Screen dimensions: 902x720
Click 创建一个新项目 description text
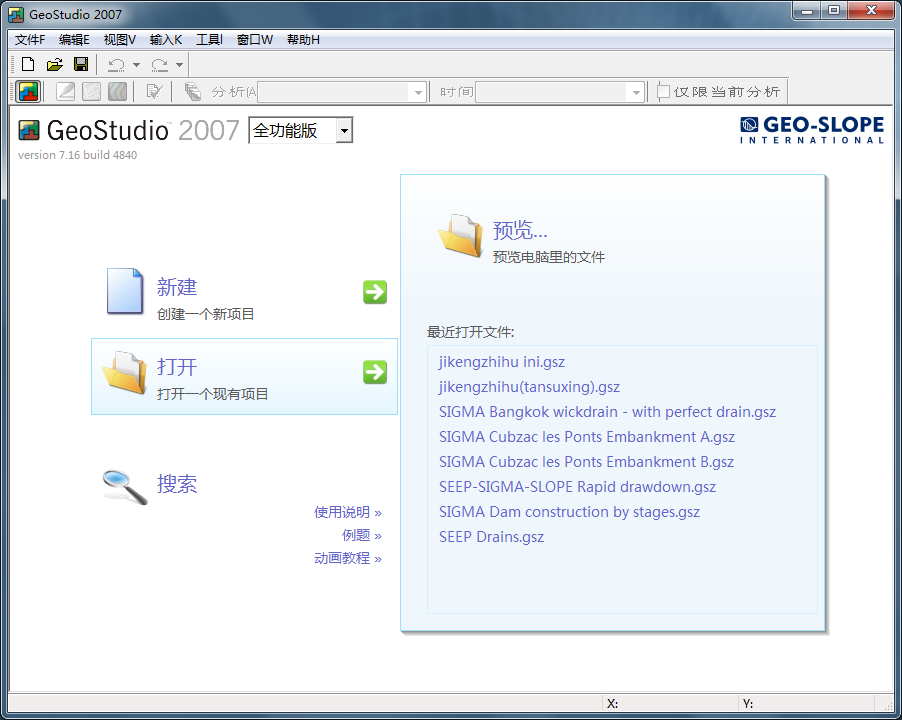click(205, 314)
